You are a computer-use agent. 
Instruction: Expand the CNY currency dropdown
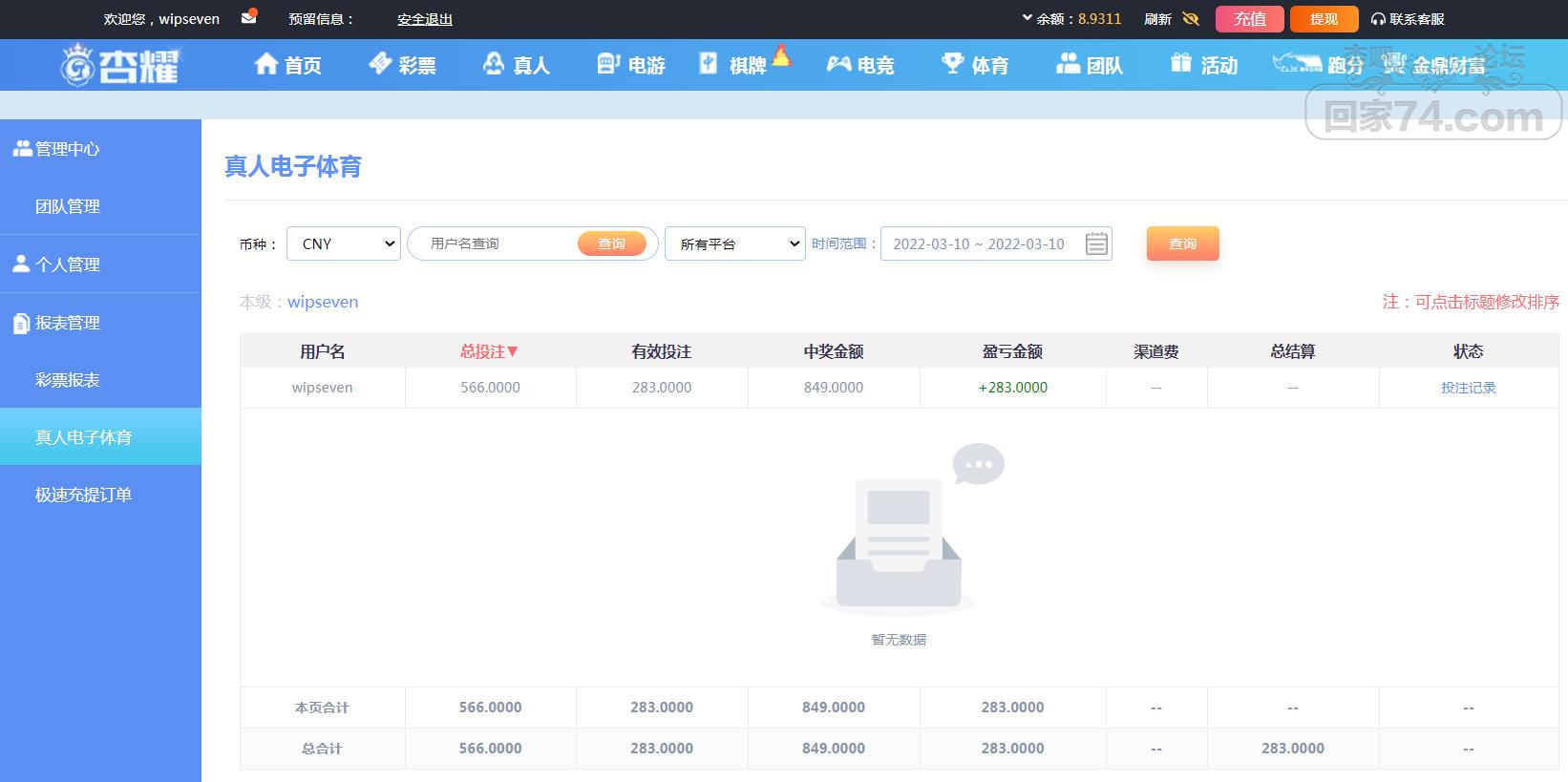(x=344, y=243)
